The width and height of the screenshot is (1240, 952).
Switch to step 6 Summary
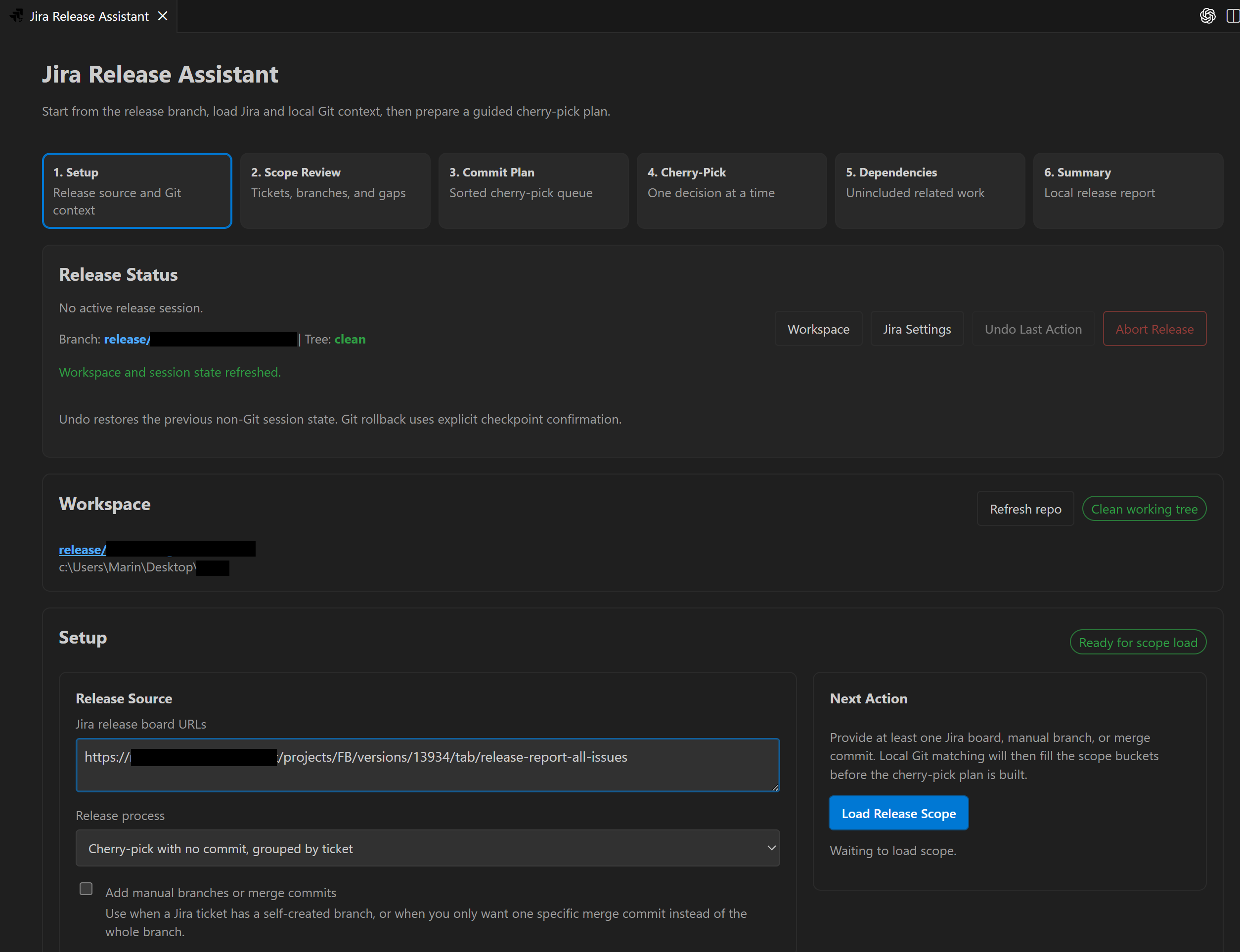1128,190
